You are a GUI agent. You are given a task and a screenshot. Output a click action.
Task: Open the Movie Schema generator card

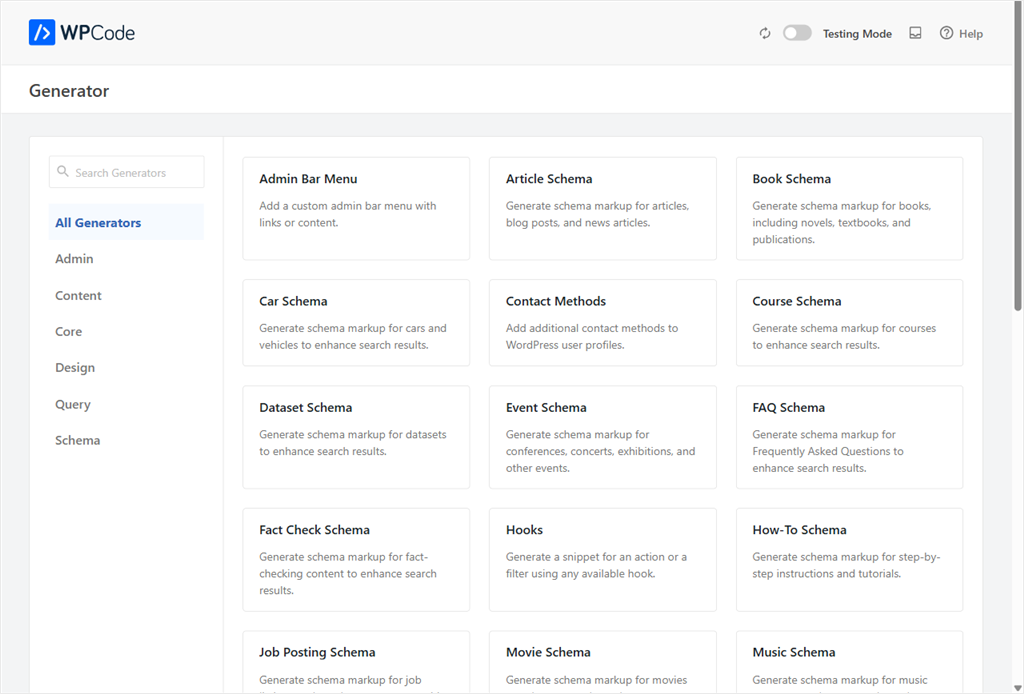603,662
